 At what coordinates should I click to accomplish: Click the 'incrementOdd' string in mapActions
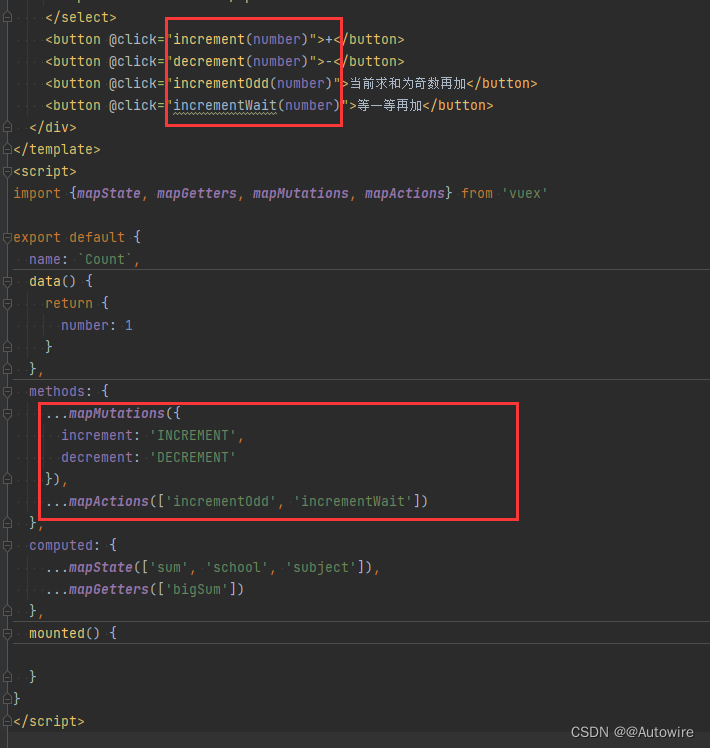[x=220, y=501]
